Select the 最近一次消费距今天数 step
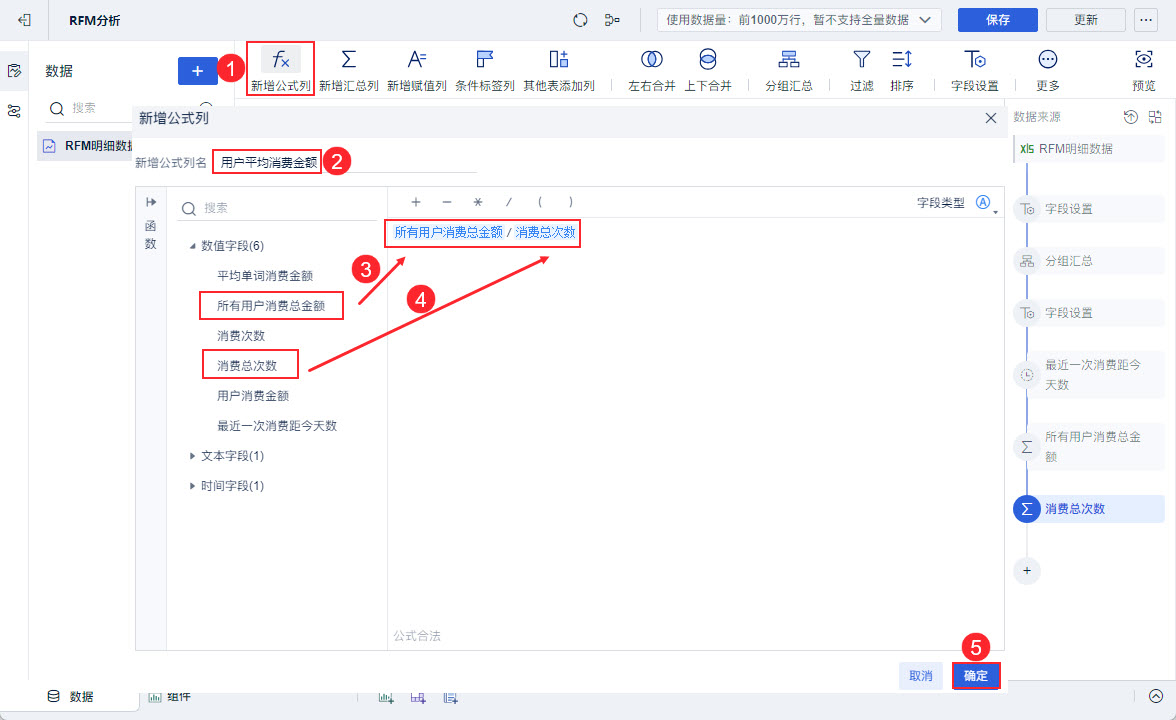This screenshot has height=720, width=1176. pyautogui.click(x=1089, y=374)
